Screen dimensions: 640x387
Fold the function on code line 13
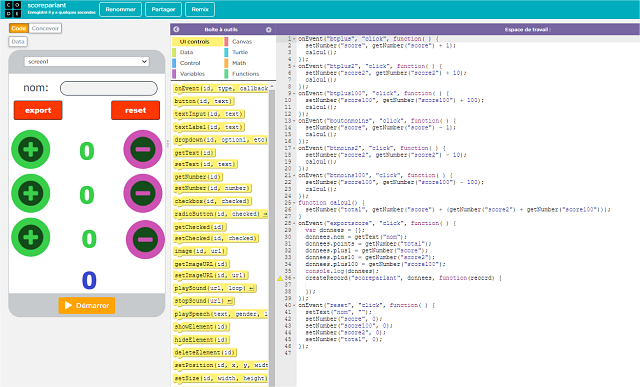[295, 121]
